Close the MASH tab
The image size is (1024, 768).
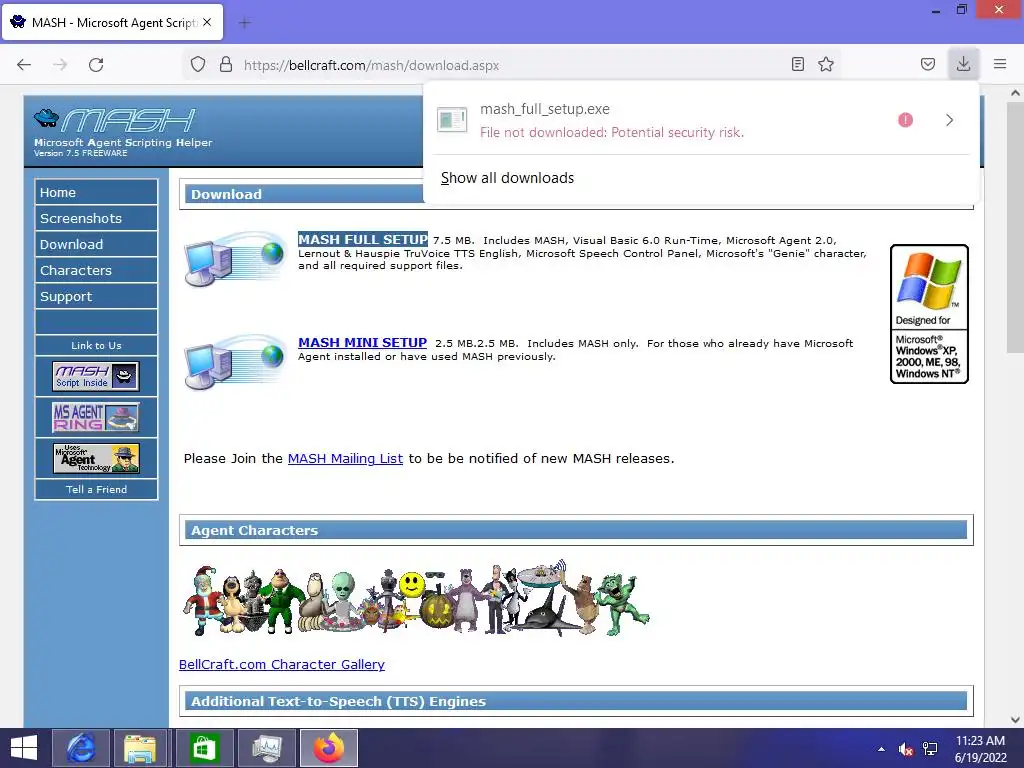[207, 22]
